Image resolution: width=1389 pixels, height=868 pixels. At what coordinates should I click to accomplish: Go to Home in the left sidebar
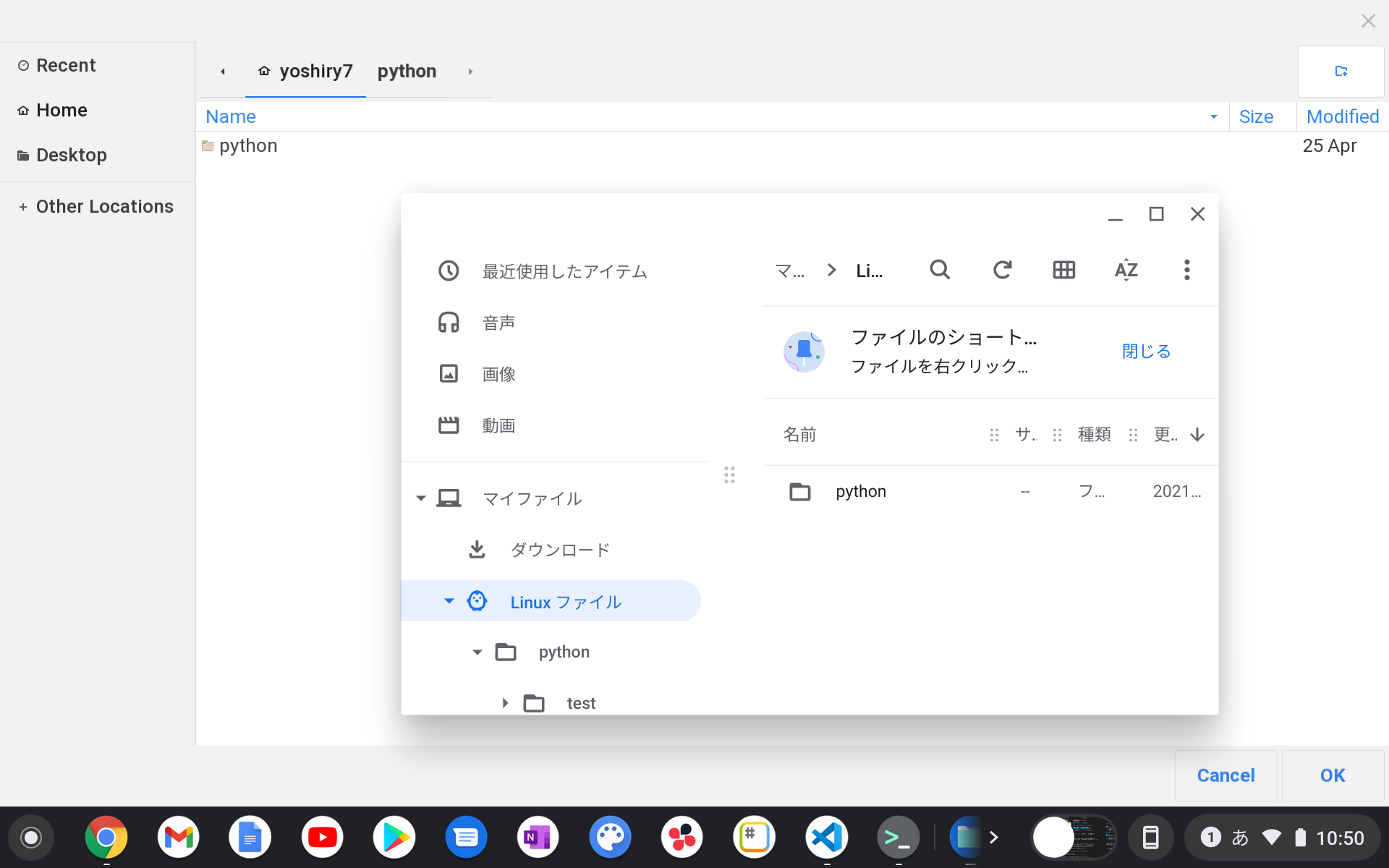tap(61, 110)
